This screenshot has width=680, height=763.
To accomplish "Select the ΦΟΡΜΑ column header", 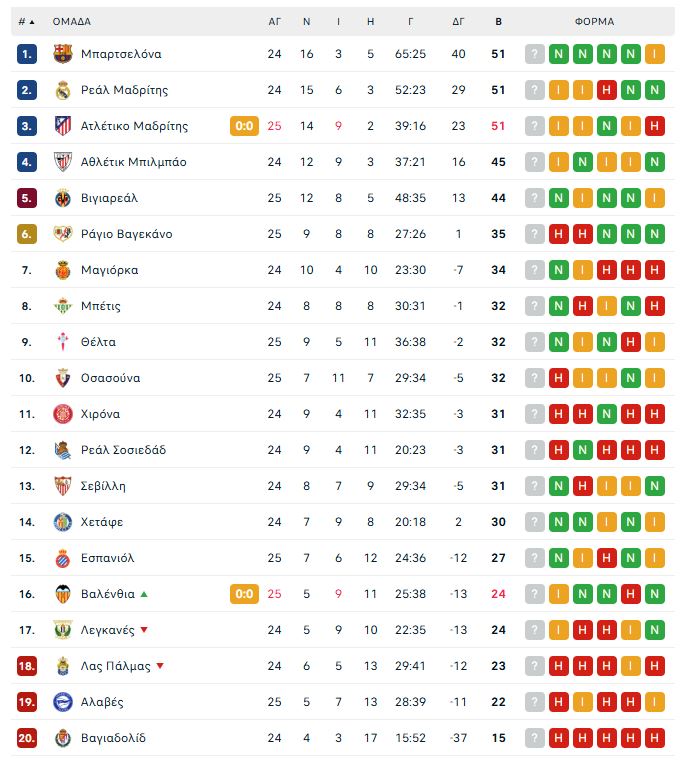I will [594, 22].
